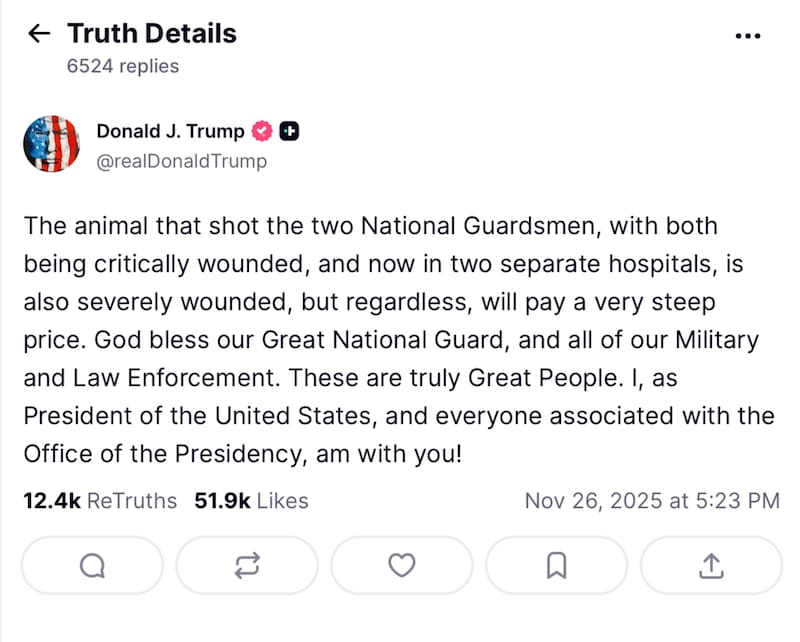Open the share options with the upload icon

711,566
